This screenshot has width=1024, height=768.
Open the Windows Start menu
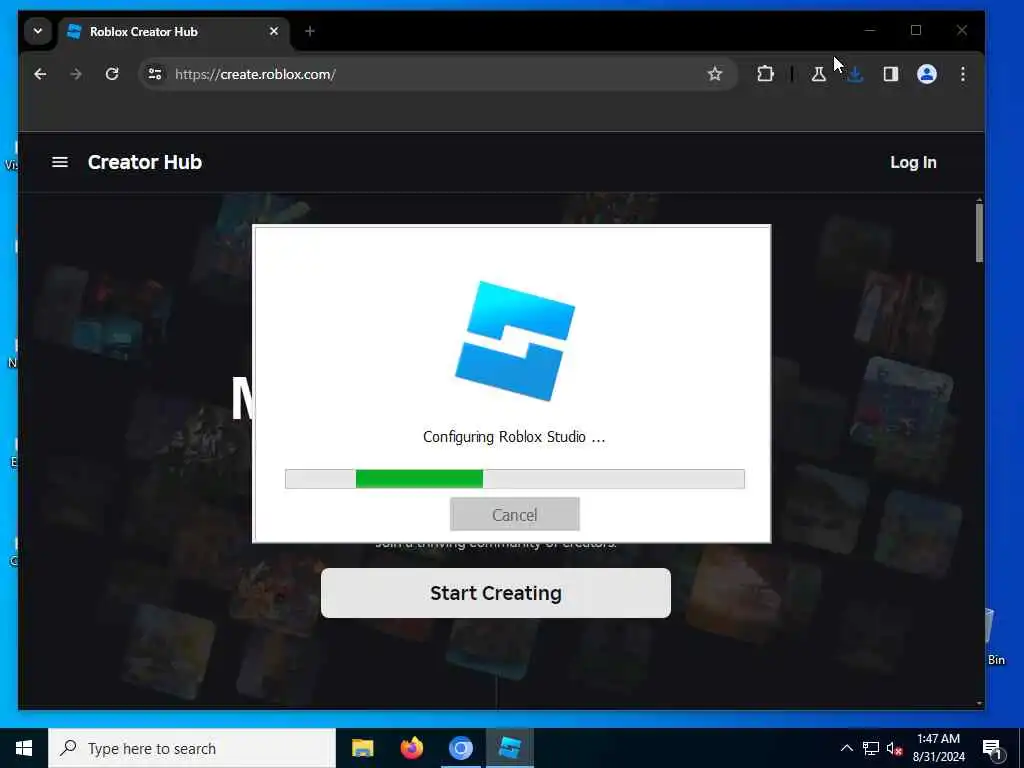coord(24,748)
